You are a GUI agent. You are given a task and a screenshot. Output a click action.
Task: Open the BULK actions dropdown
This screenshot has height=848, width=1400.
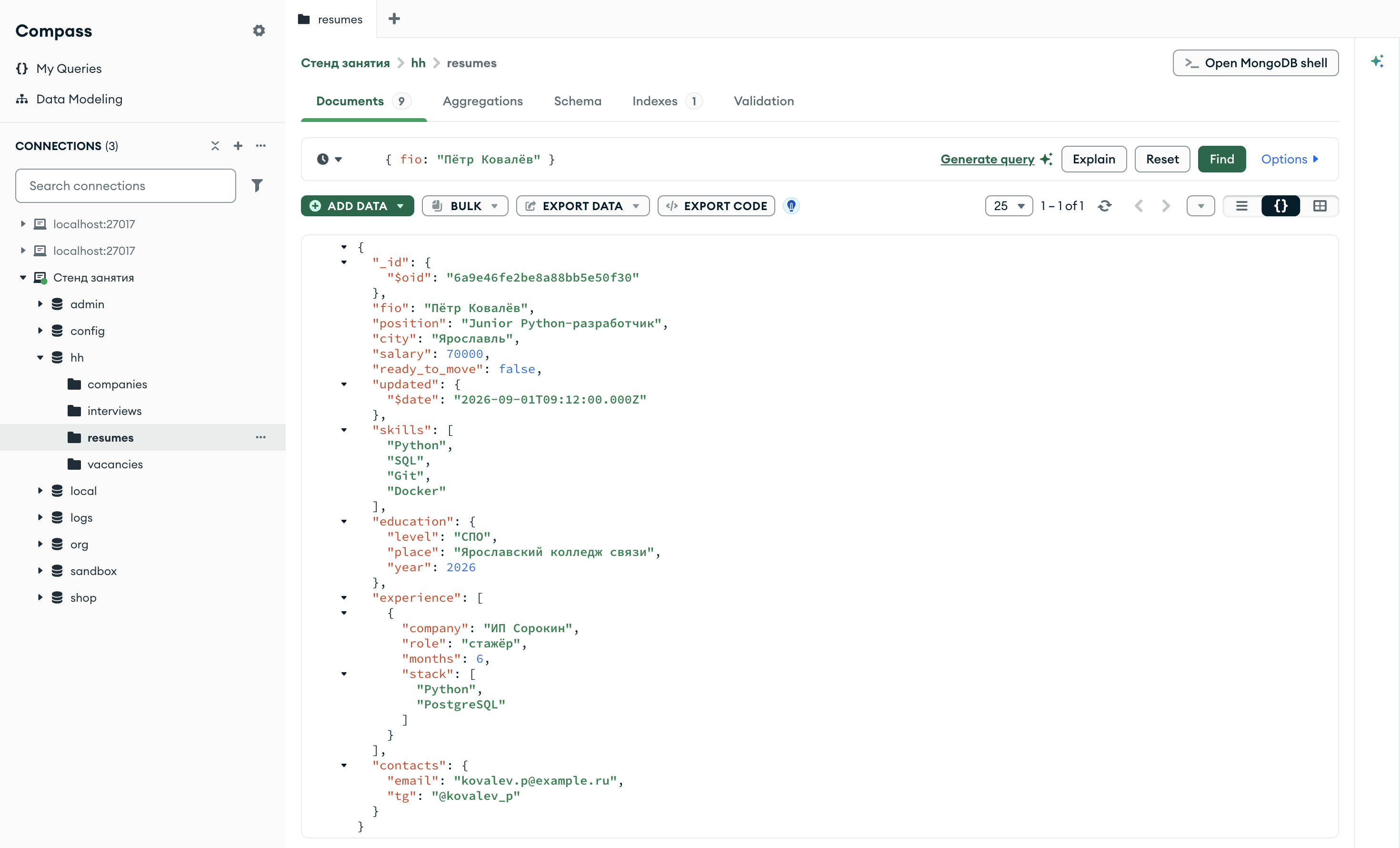tap(465, 206)
